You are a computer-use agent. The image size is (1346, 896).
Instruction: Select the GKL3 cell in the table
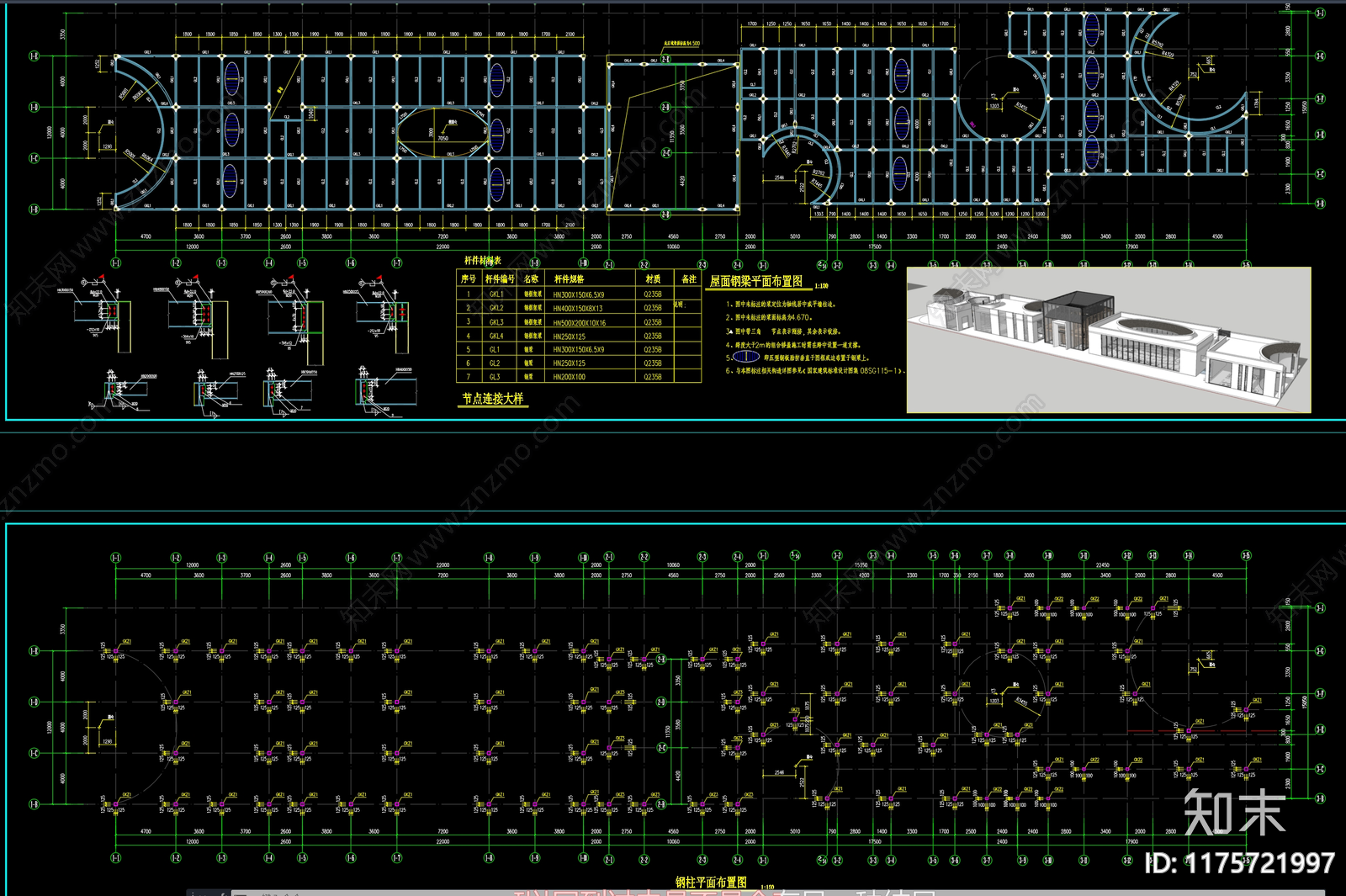(496, 322)
